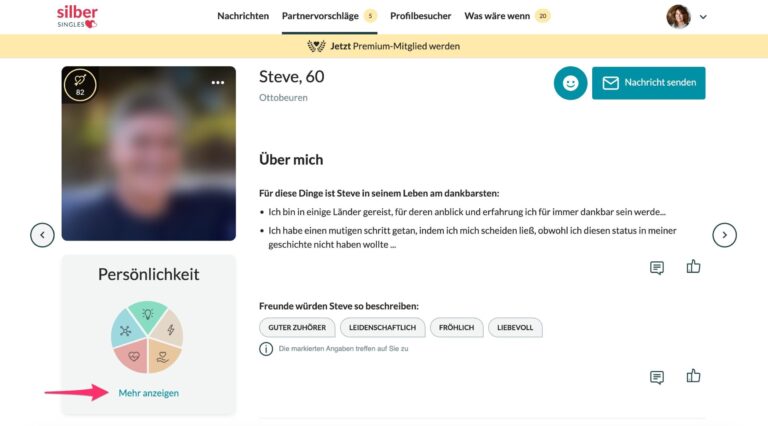
Task: Open the Profilbesucher tab
Action: (420, 16)
